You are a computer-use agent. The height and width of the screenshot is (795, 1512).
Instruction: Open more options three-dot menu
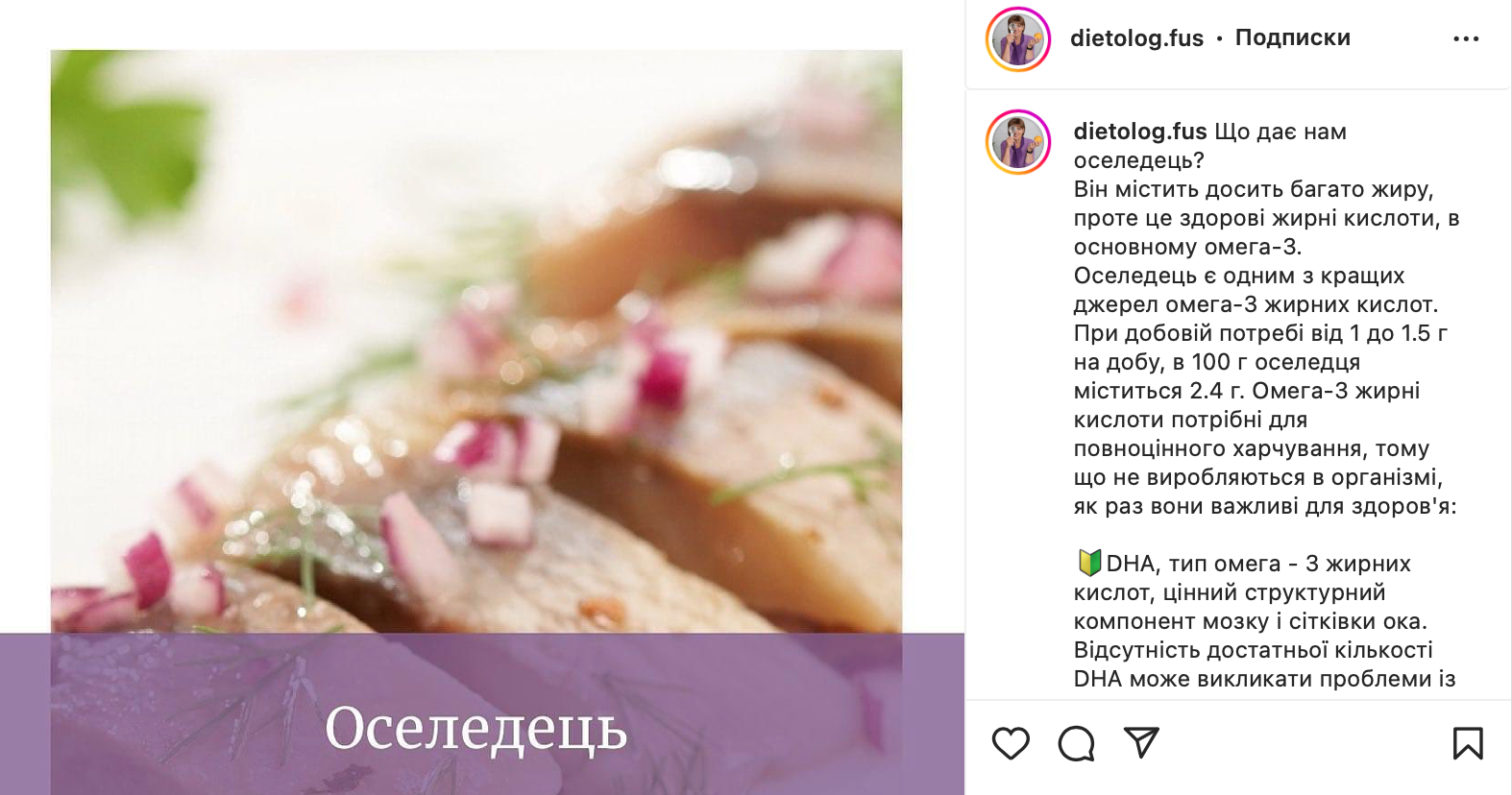click(1466, 39)
